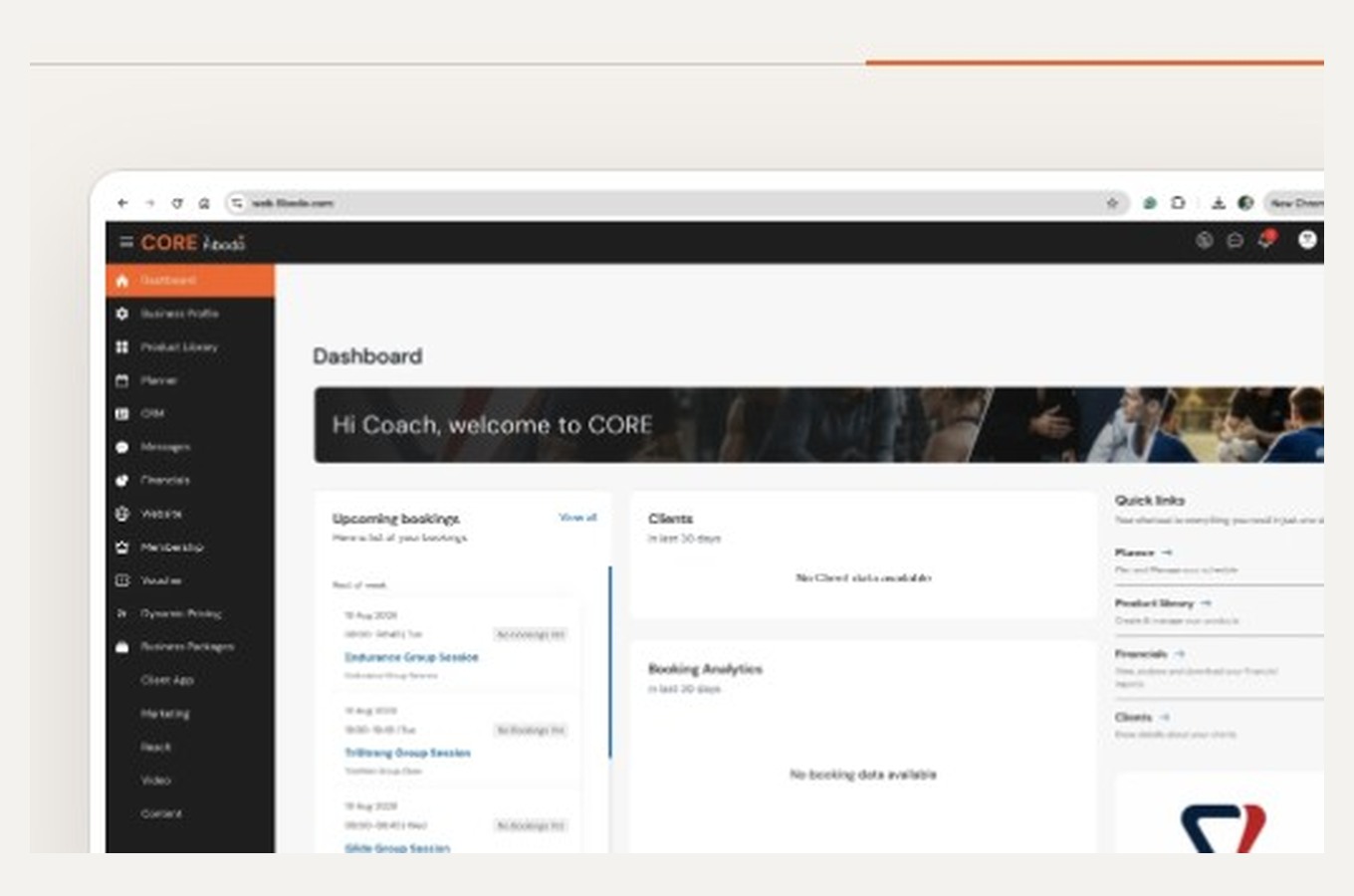1354x896 pixels.
Task: Select Dashboard in the sidebar menu
Action: click(x=190, y=281)
